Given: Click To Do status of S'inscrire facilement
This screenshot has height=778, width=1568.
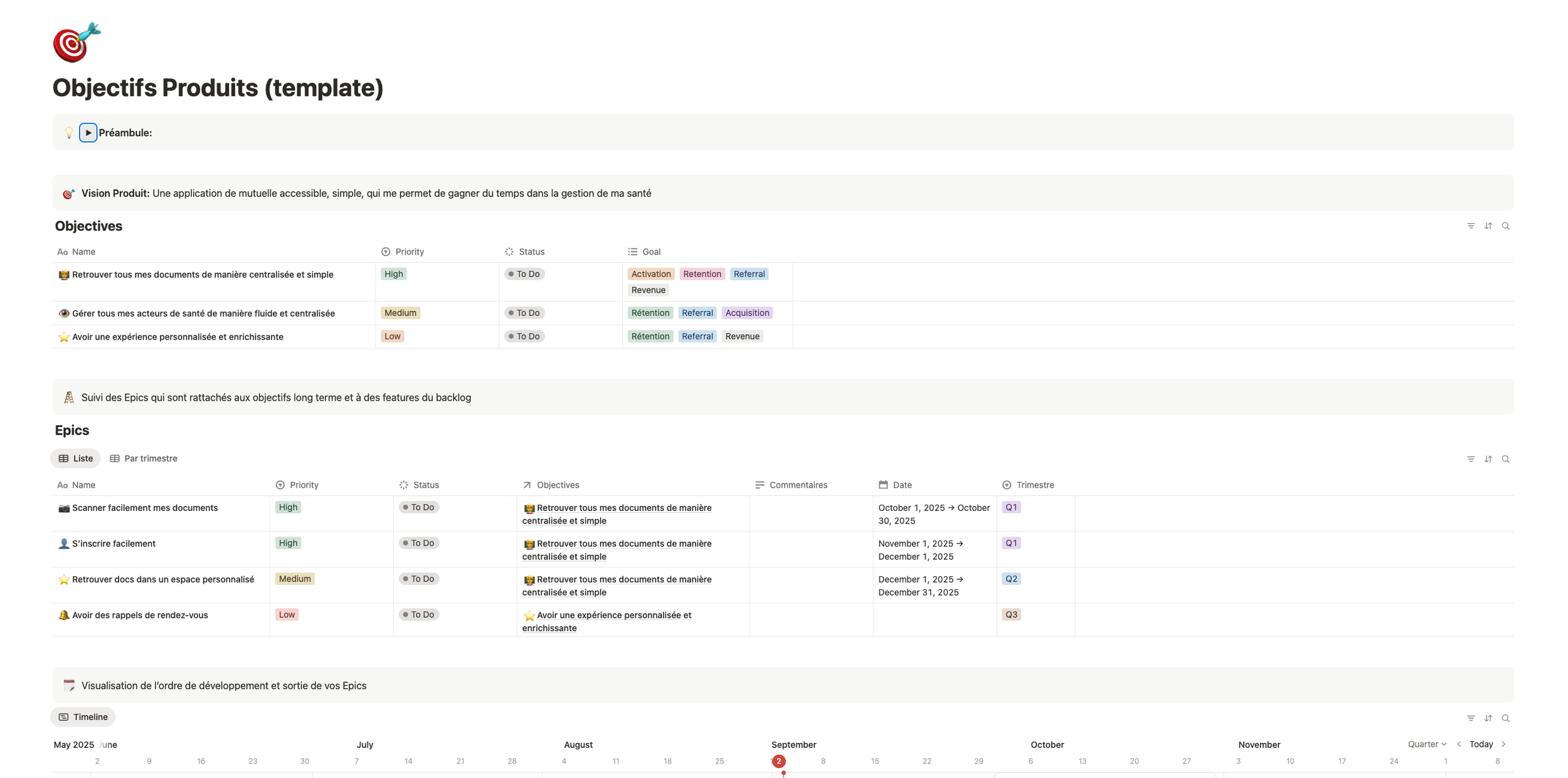Looking at the screenshot, I should (419, 543).
